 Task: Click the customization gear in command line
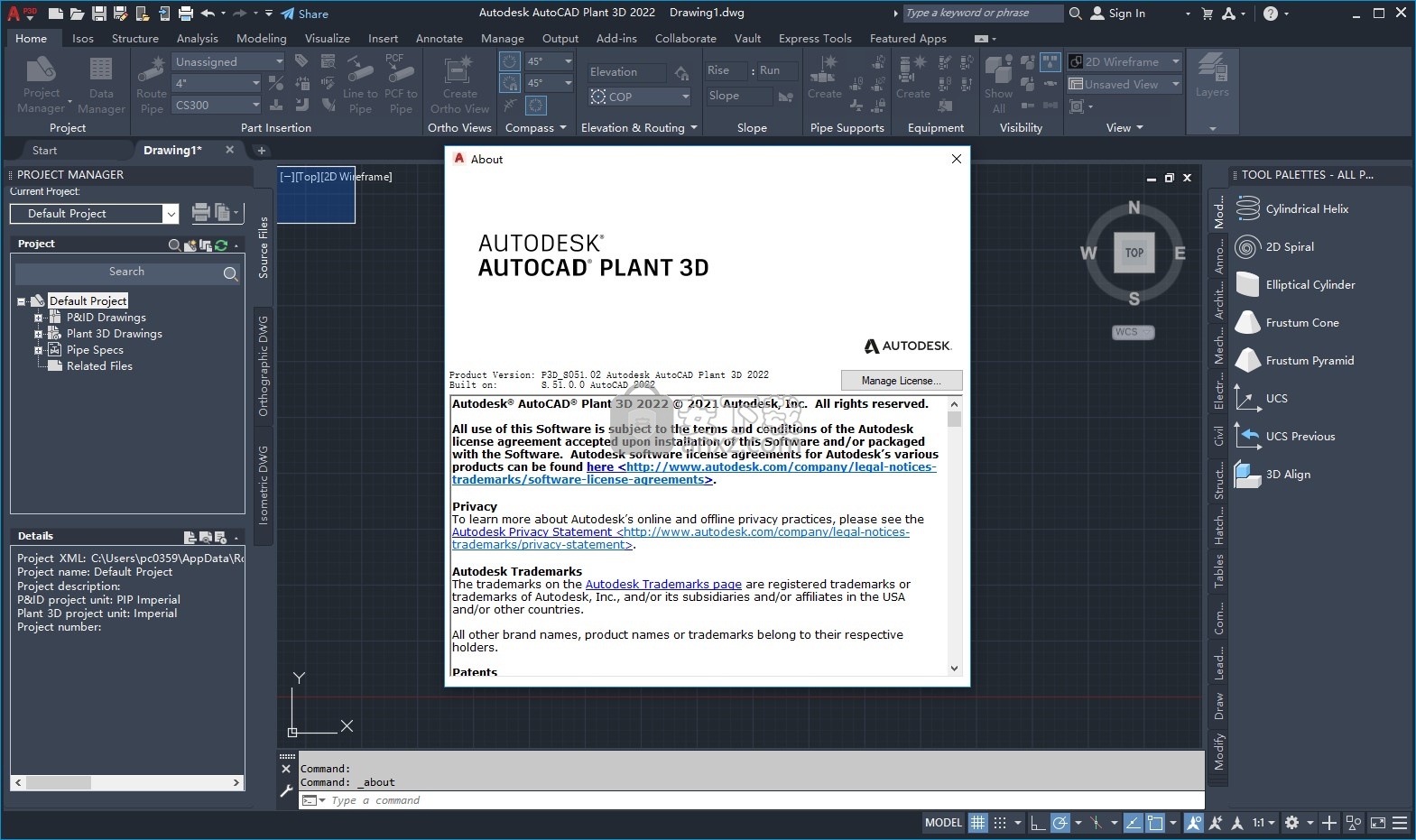pos(286,790)
